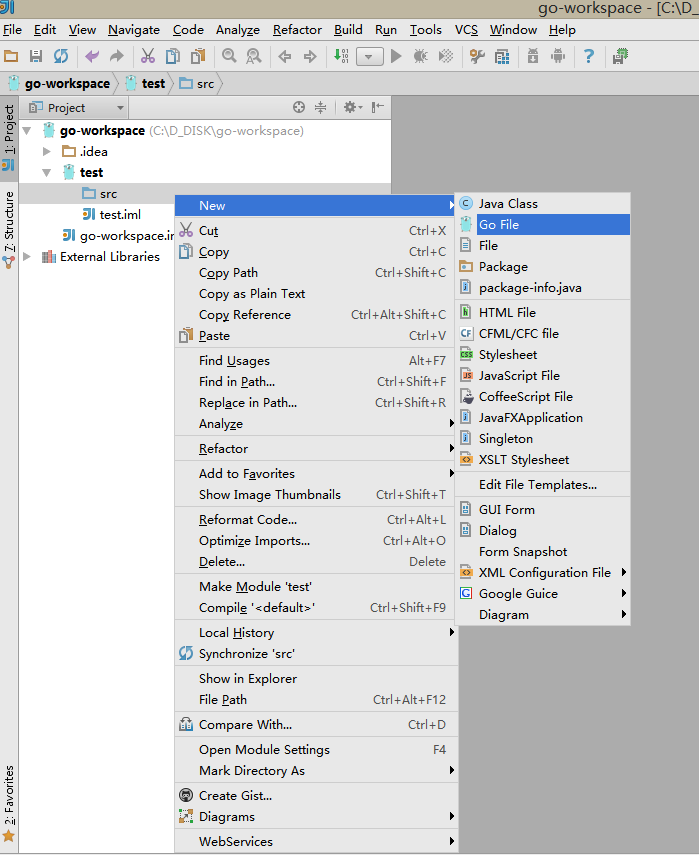The image size is (699, 855).
Task: Expand Local History submenu
Action: tap(316, 633)
